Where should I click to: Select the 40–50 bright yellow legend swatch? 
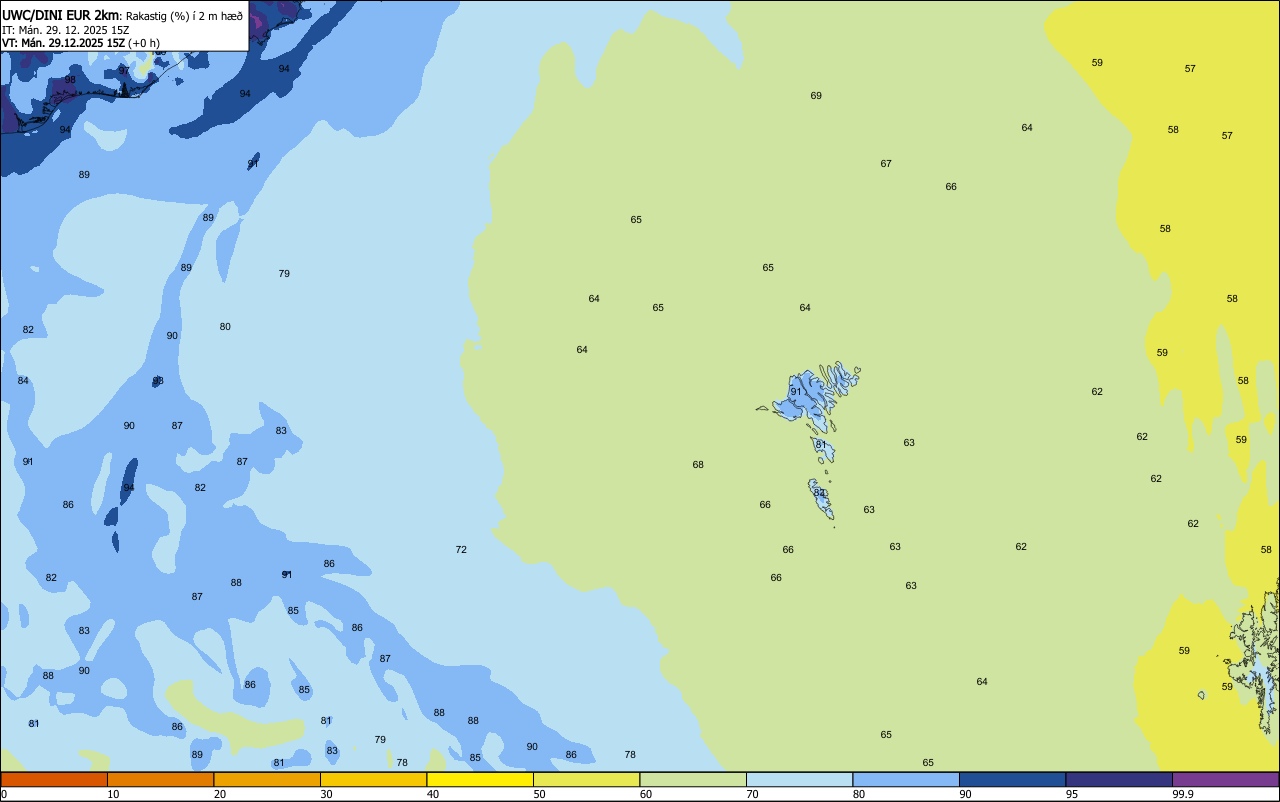coord(480,779)
